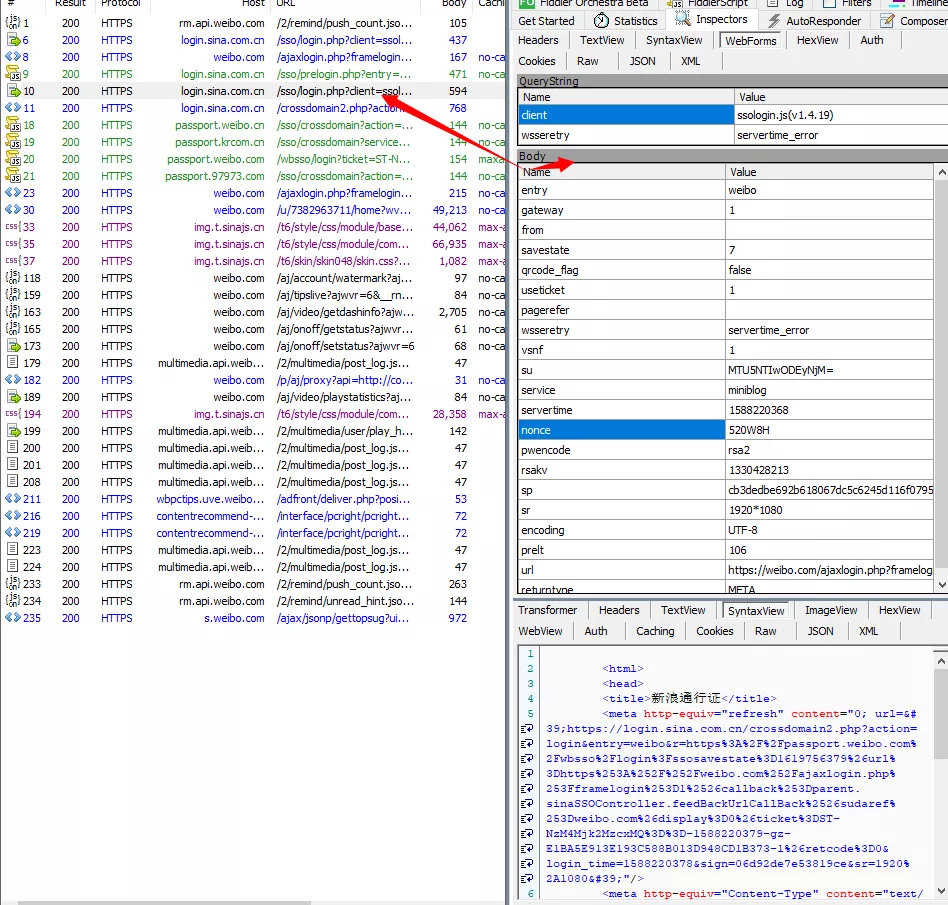This screenshot has width=948, height=905.
Task: Click the document icon of session 208
Action: pyautogui.click(x=12, y=482)
